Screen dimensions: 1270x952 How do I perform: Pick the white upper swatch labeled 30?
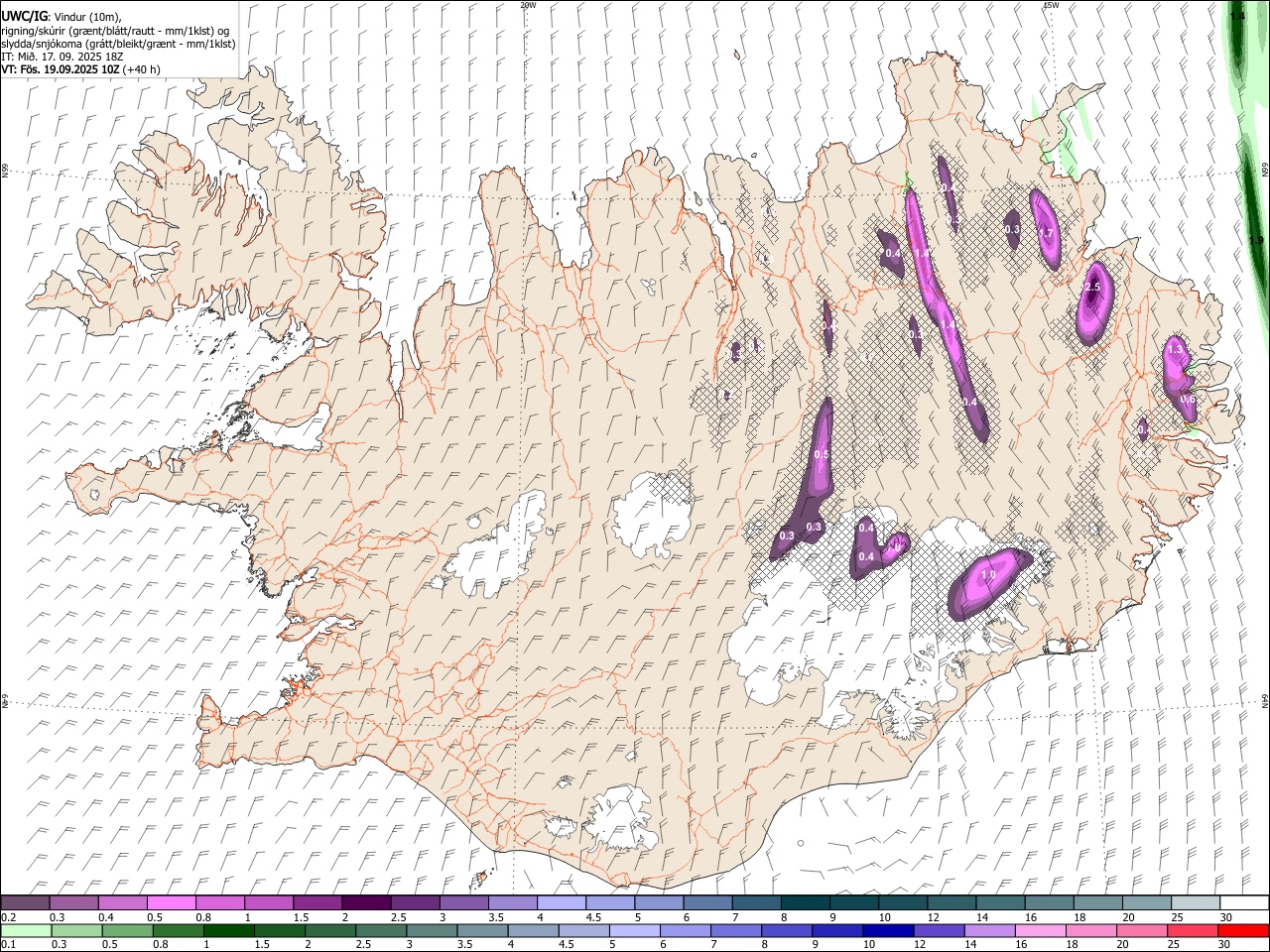pyautogui.click(x=1244, y=902)
